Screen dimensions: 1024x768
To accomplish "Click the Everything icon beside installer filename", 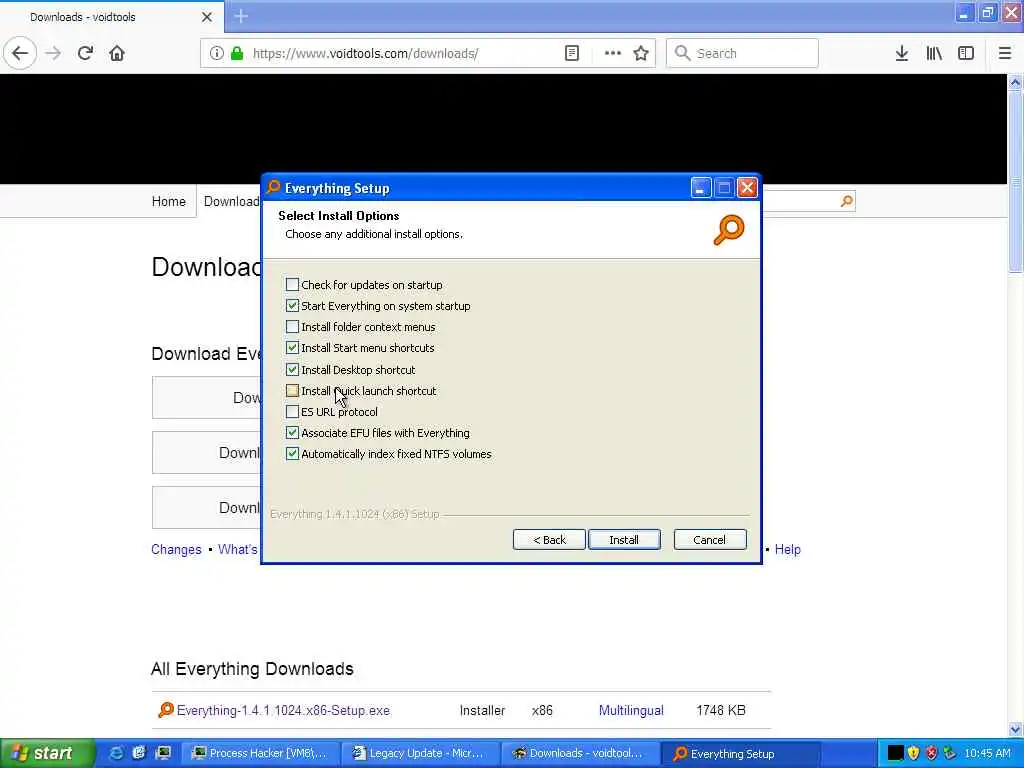I will [166, 710].
